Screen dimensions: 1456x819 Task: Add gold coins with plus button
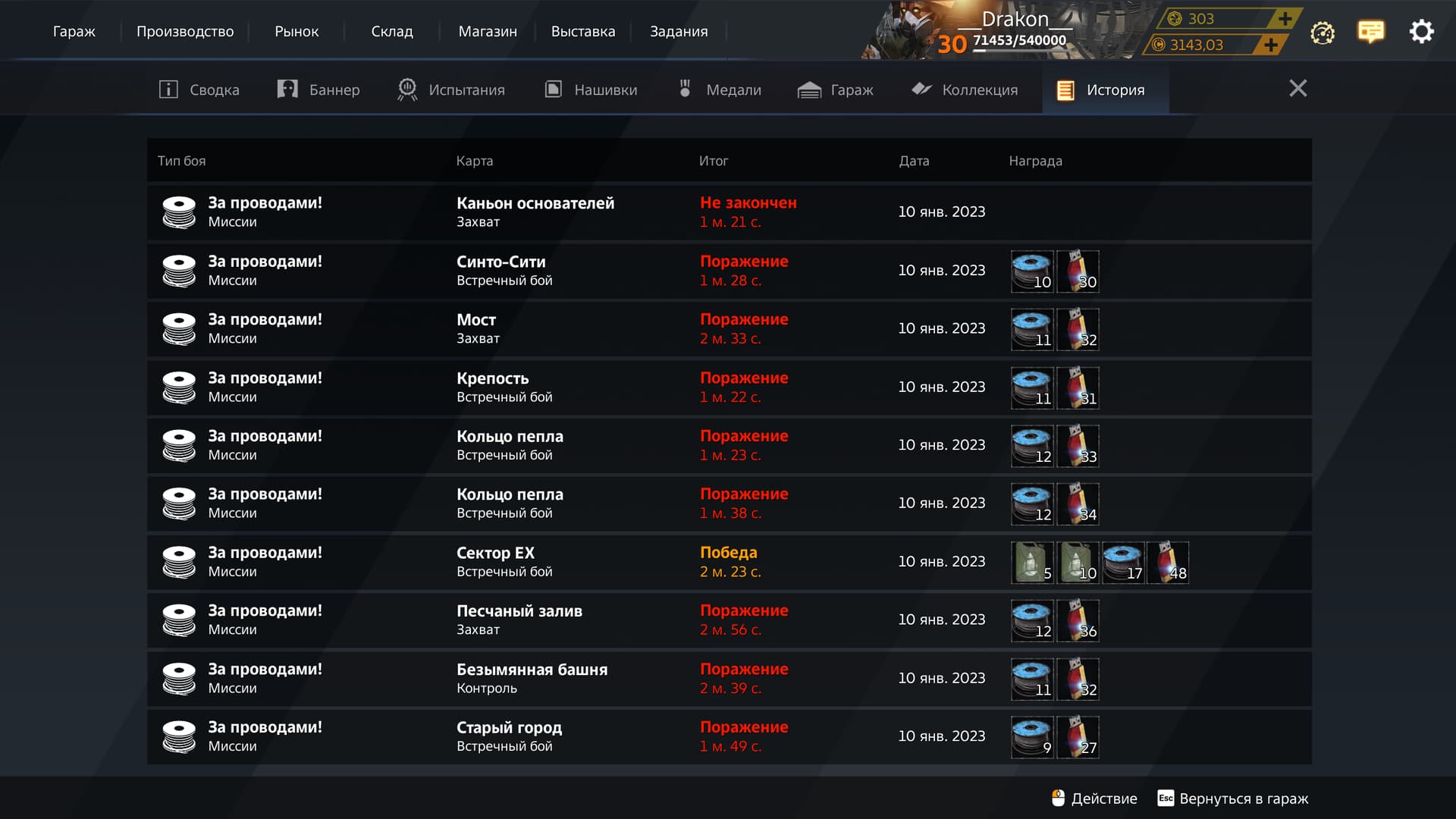click(x=1285, y=18)
